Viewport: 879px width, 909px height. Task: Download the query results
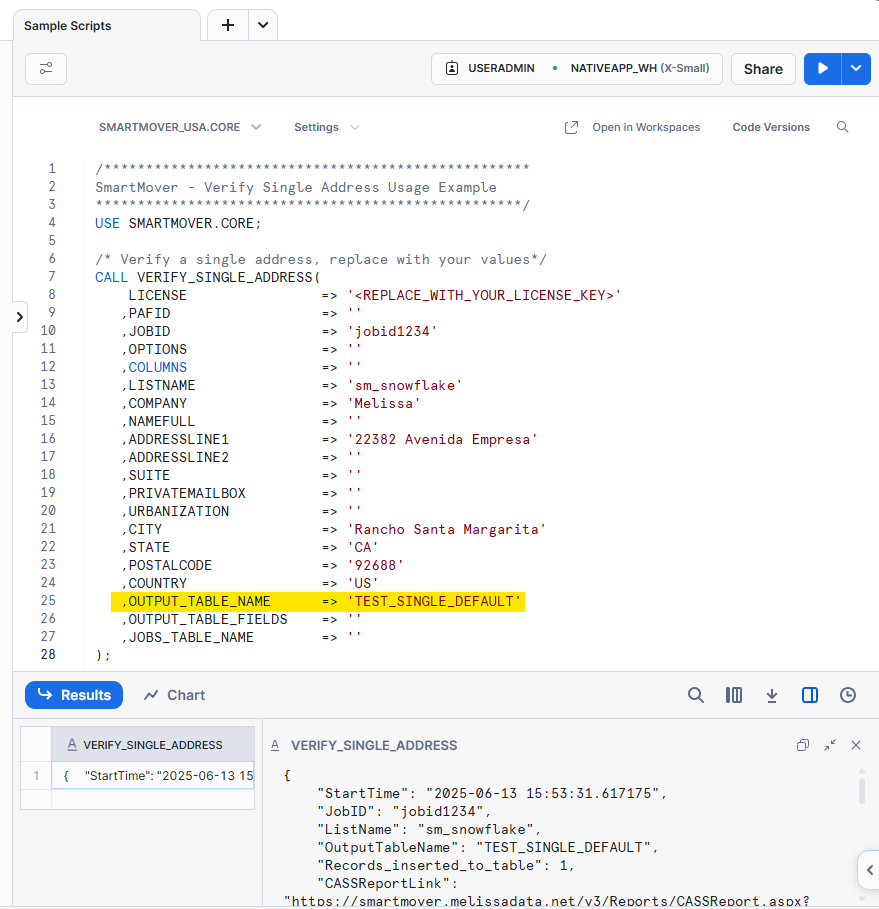click(x=772, y=695)
